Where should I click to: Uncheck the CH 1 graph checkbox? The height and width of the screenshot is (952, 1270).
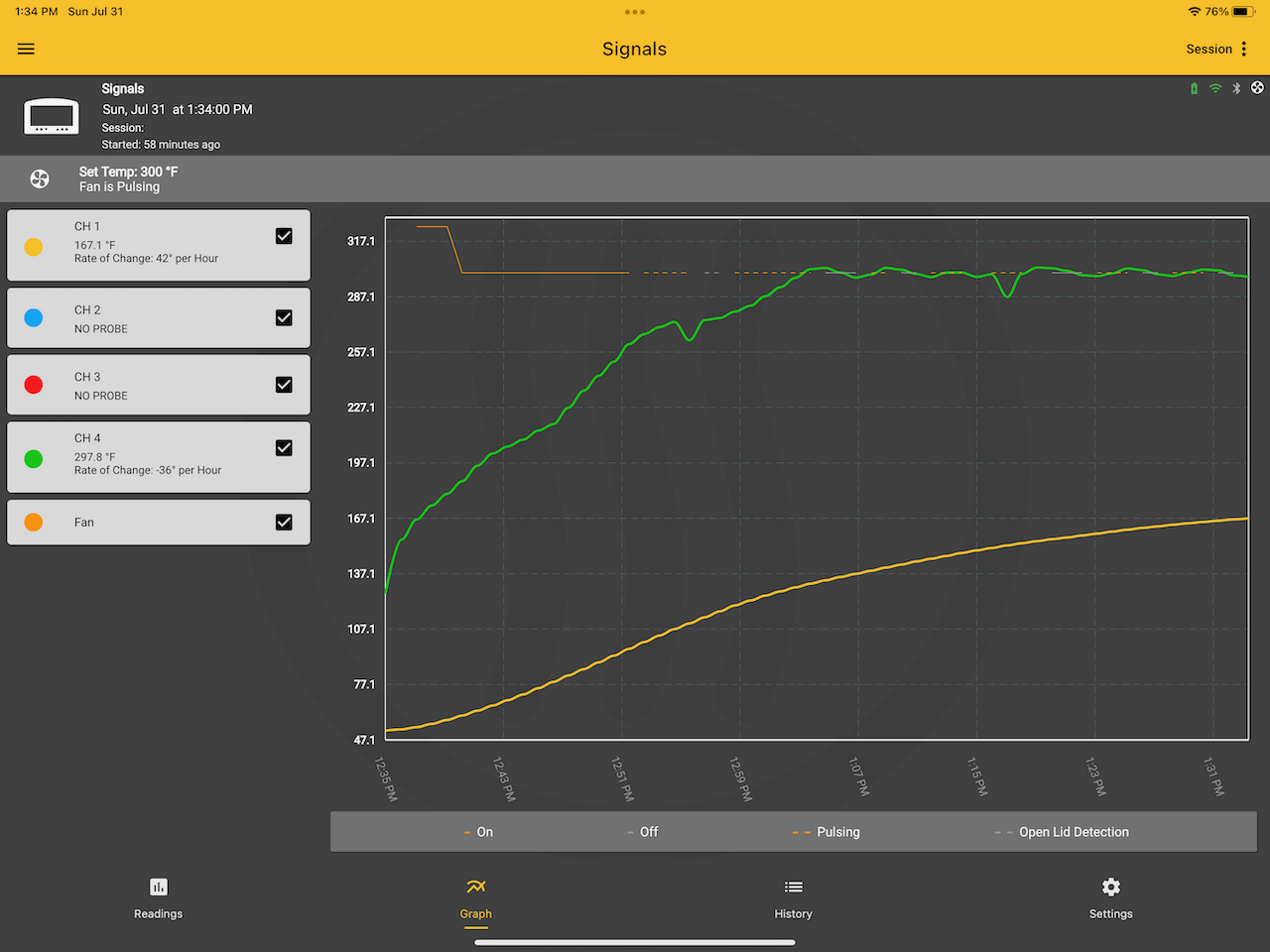pyautogui.click(x=284, y=236)
